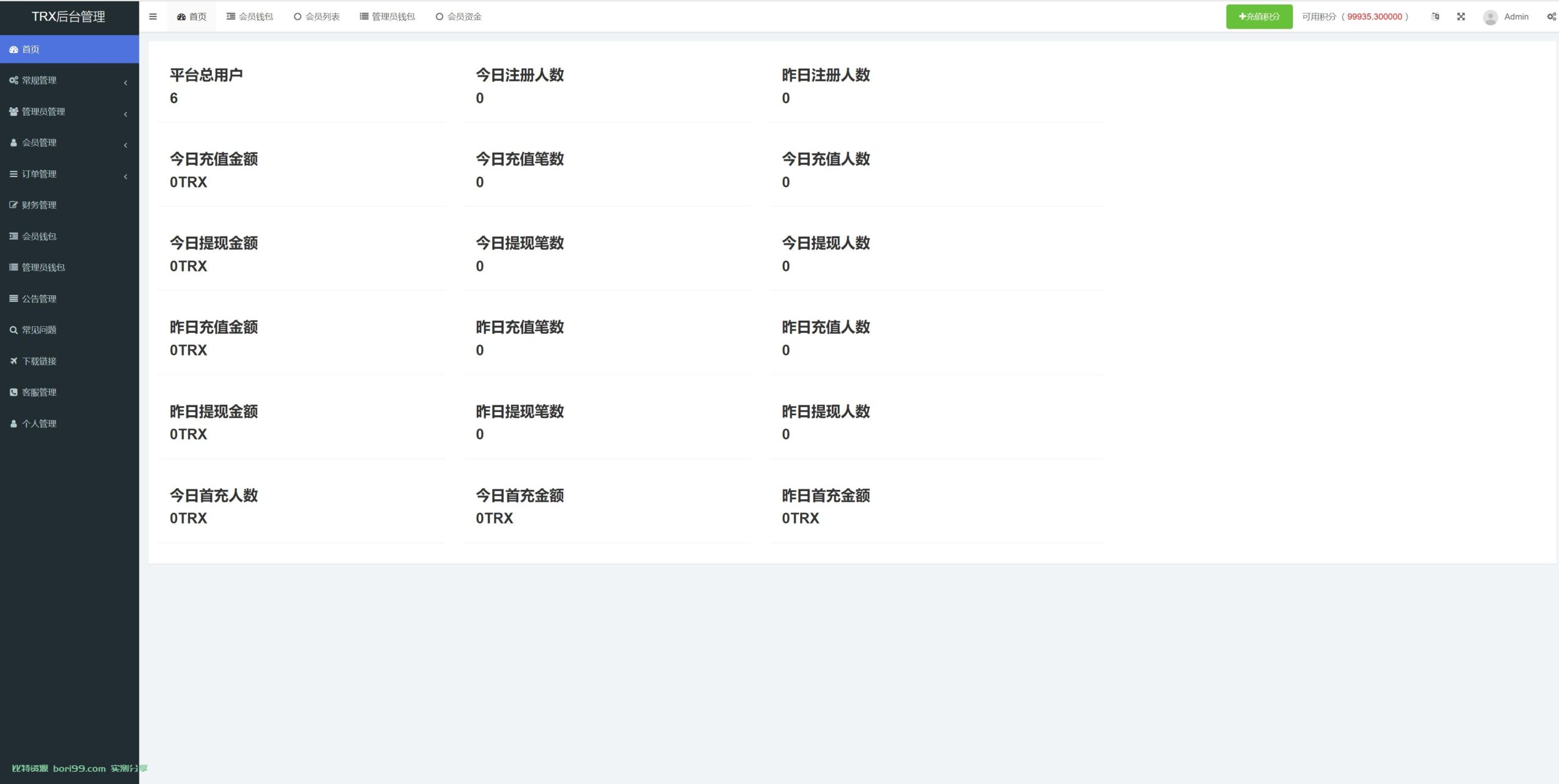The height and width of the screenshot is (784, 1559).
Task: Click the 昨日提现笔数 statistic heading
Action: point(520,411)
